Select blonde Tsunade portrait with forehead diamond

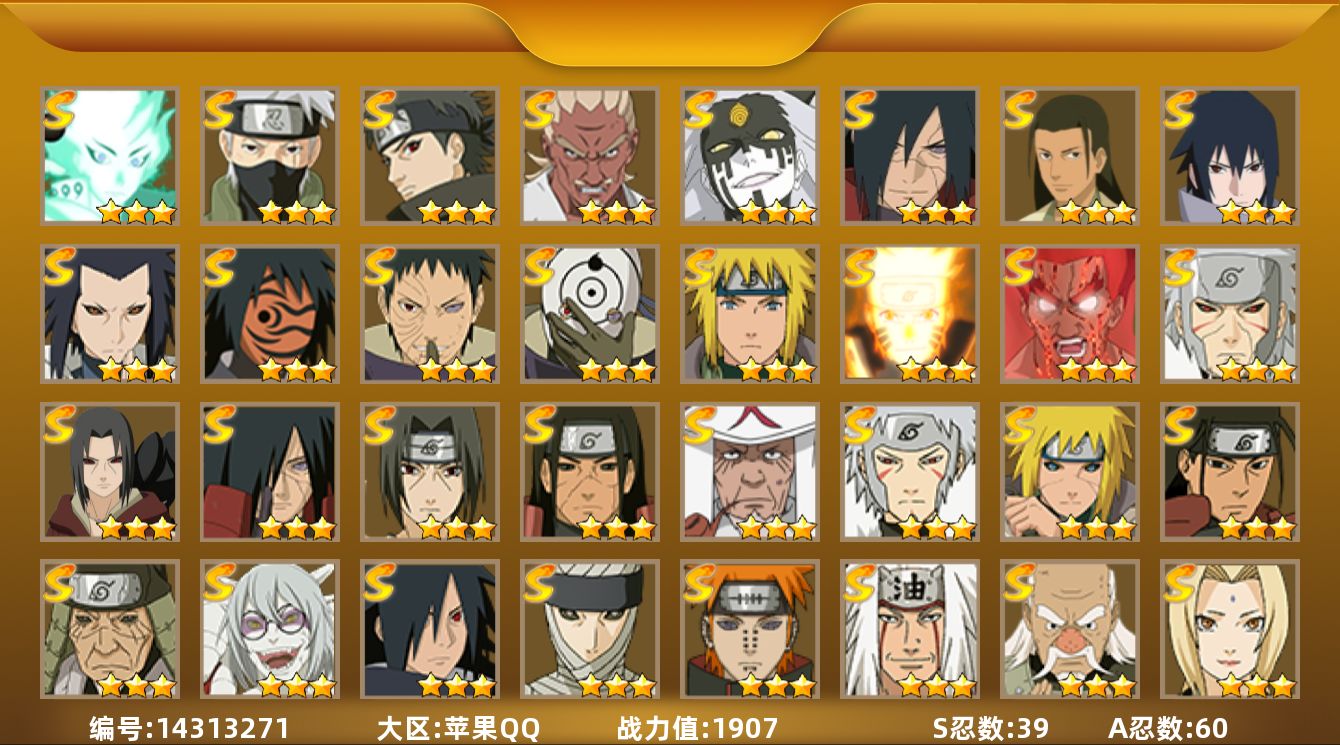coord(1230,630)
